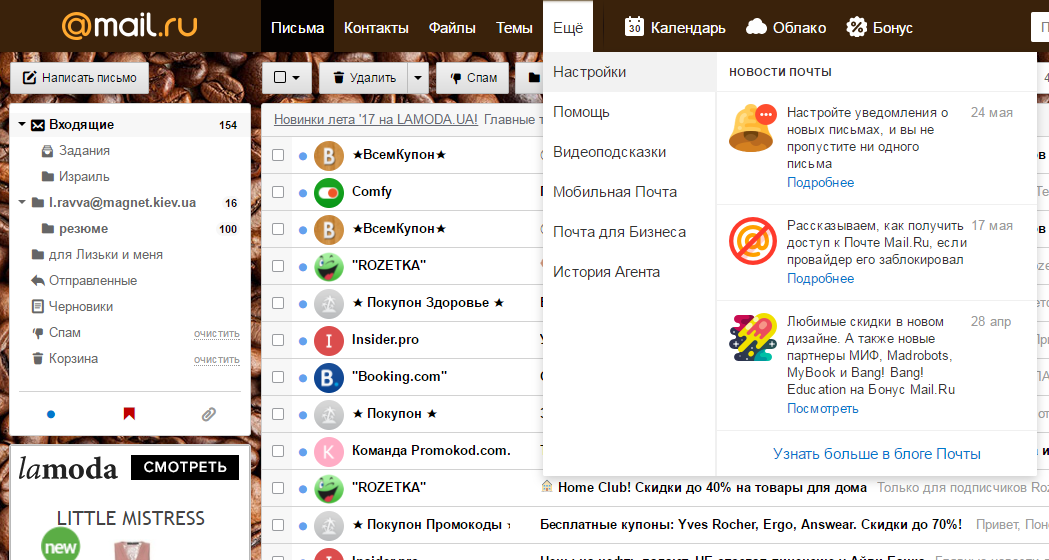
Task: Click the Команда Promokod.com avatar
Action: coord(328,451)
